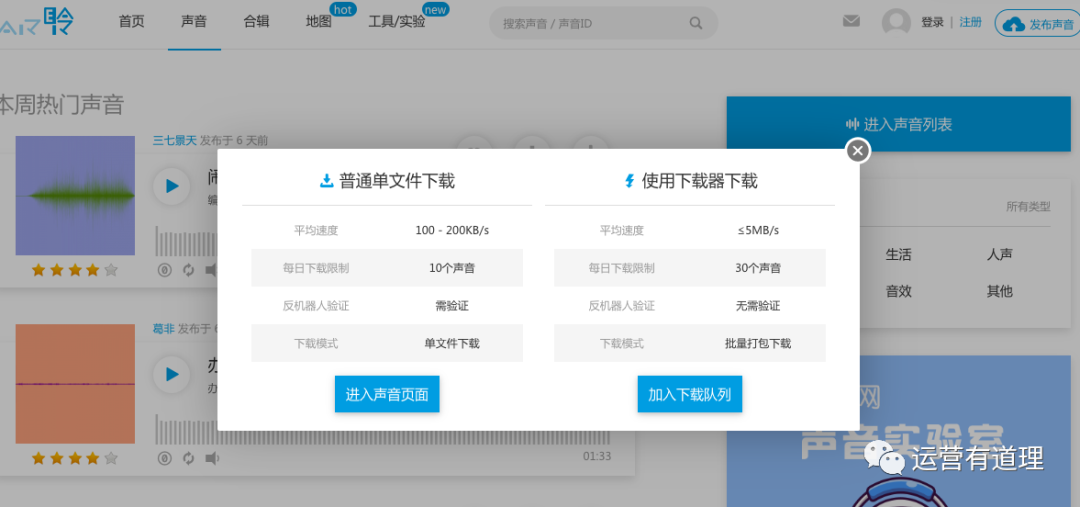Click the green waveform thumbnail

[75, 196]
